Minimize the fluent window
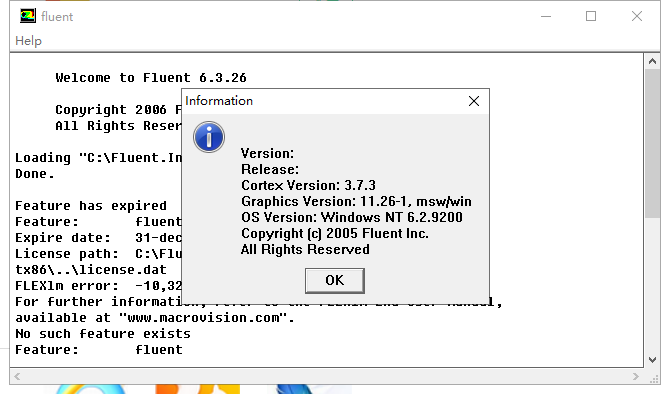670x394 pixels. [x=546, y=17]
